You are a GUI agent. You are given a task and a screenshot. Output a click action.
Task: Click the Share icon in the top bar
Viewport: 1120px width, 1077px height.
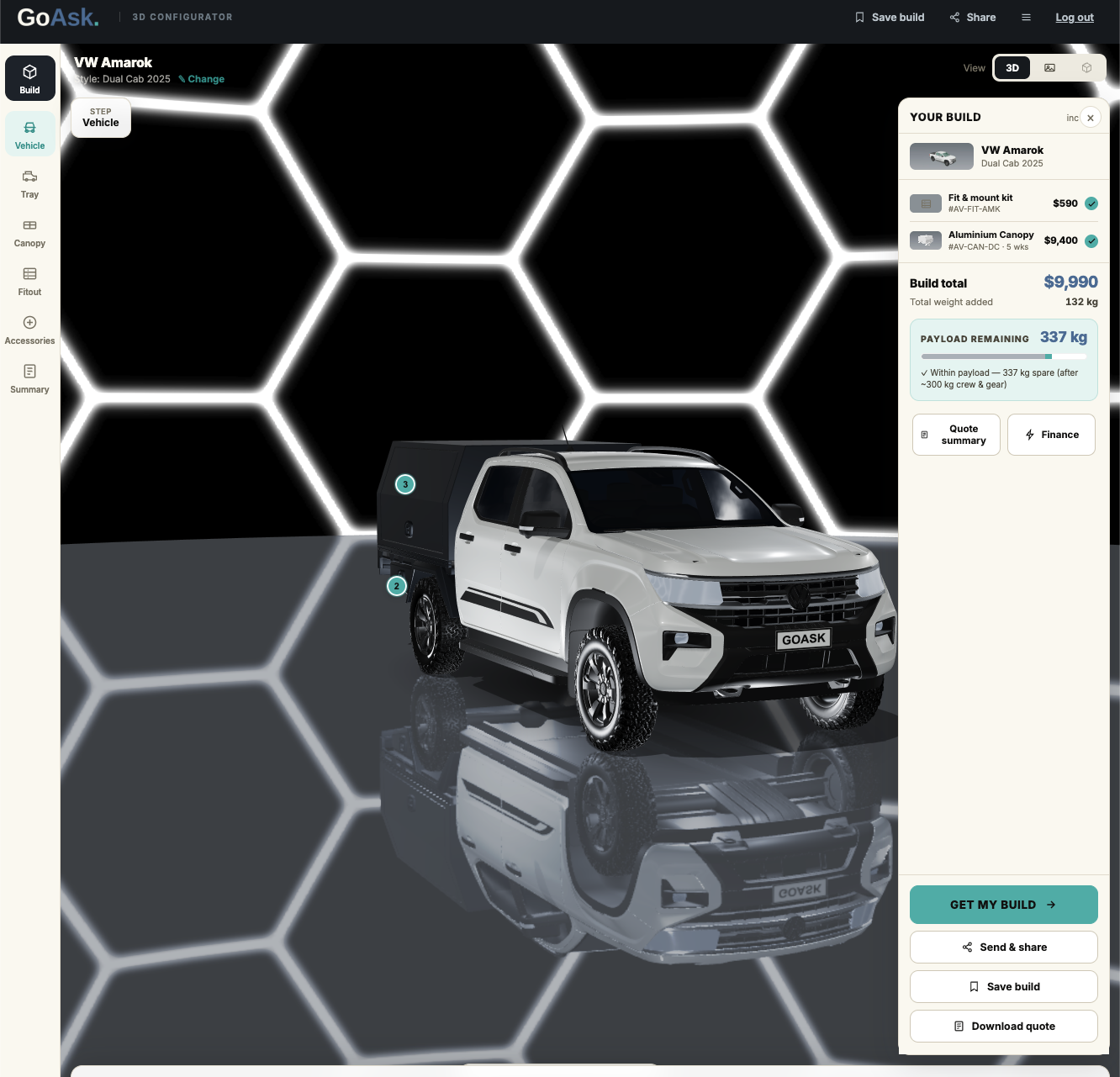coord(954,18)
